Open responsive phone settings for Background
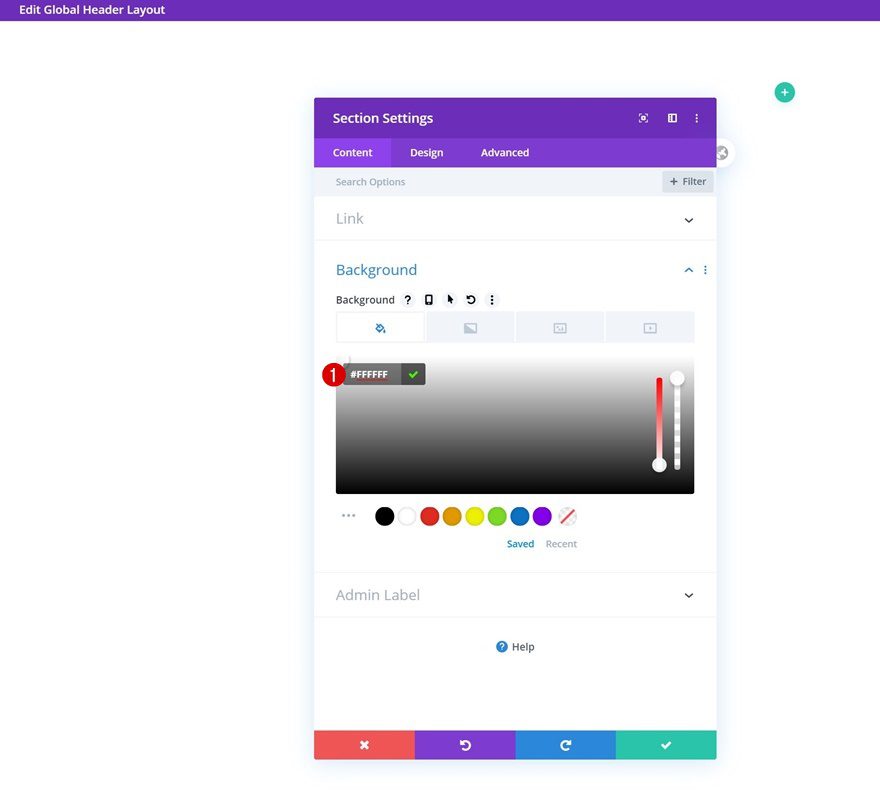Image resolution: width=880 pixels, height=800 pixels. coord(429,299)
